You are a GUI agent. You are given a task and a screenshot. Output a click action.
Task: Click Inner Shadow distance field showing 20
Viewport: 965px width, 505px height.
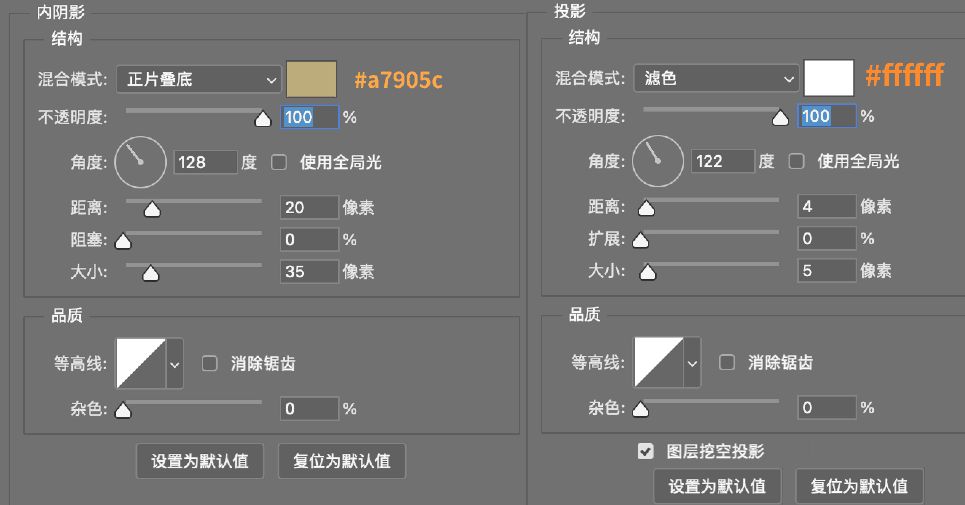pyautogui.click(x=310, y=207)
